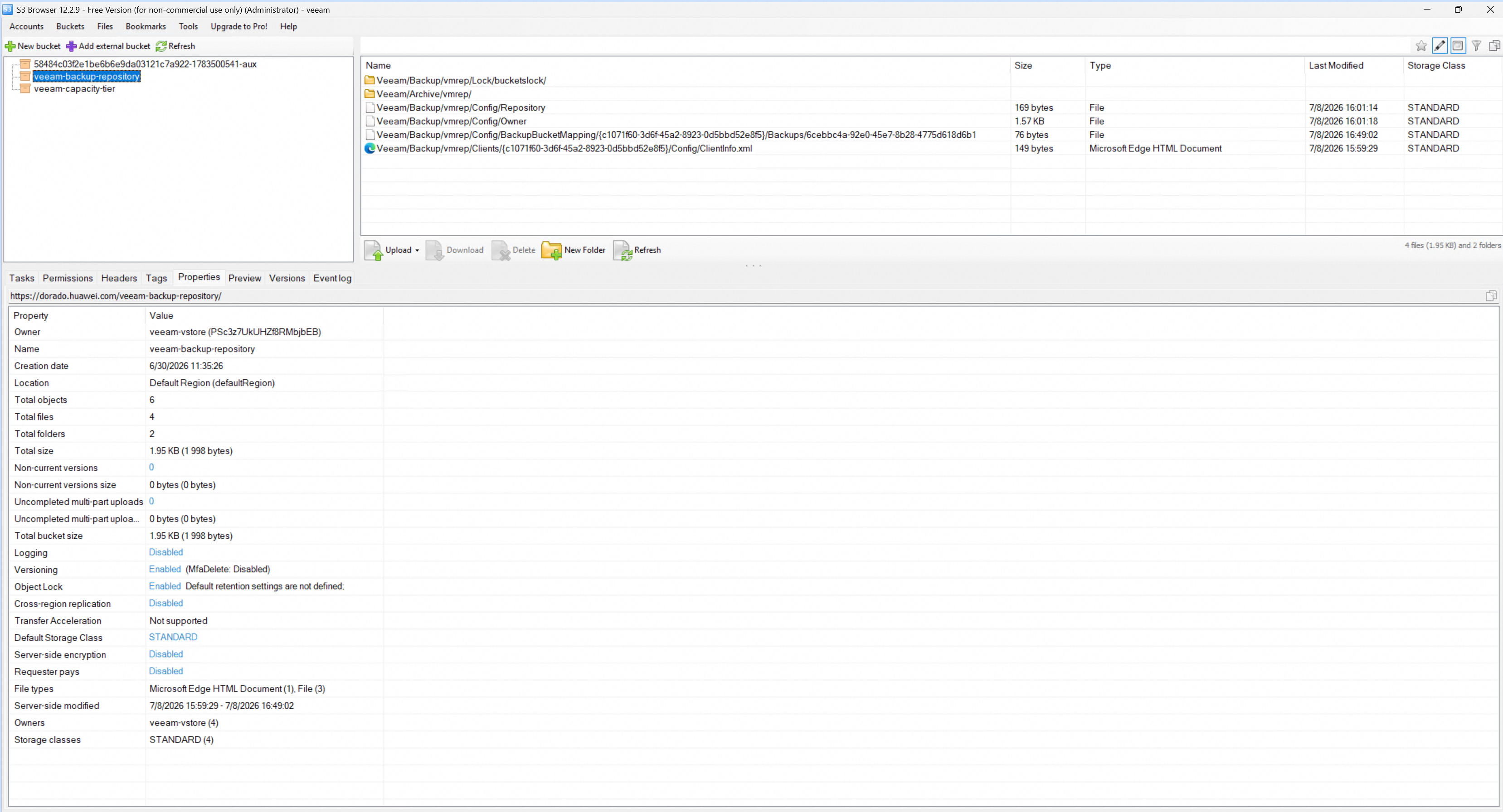Sort files by the Name column
1503x812 pixels.
point(686,65)
